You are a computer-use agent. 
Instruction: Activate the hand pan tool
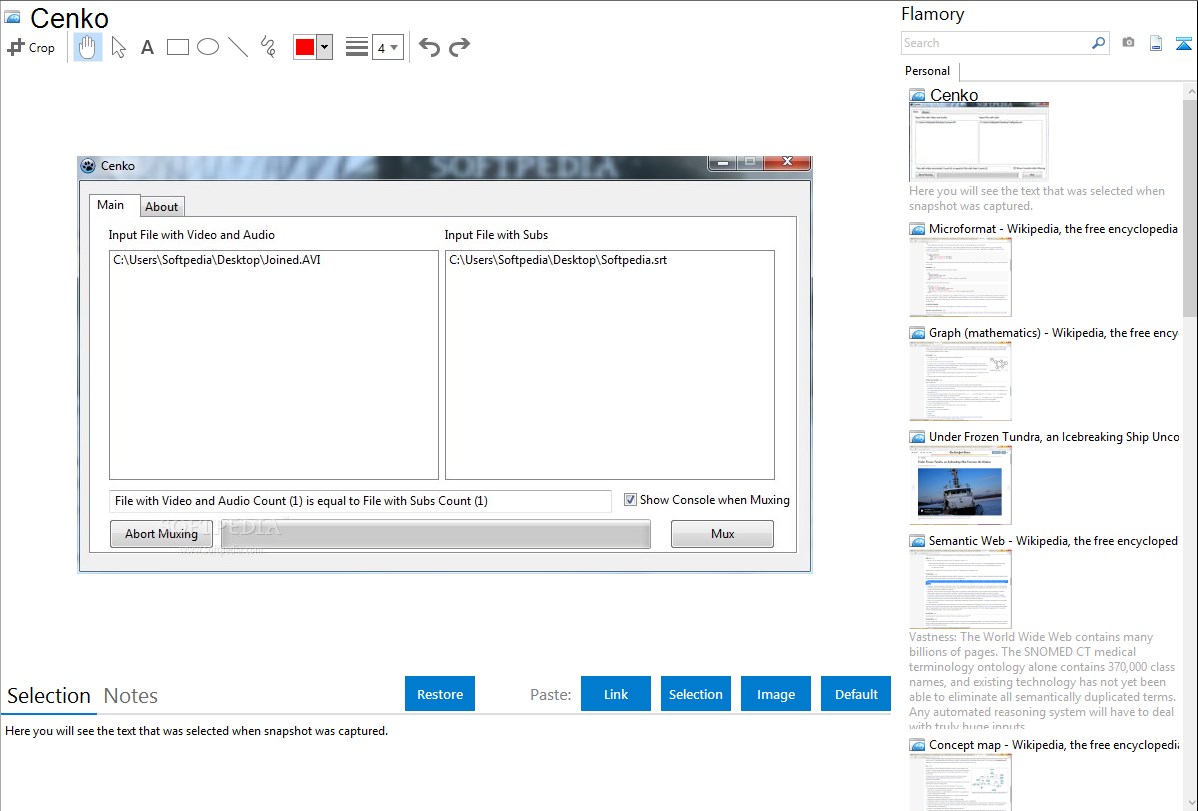[88, 47]
